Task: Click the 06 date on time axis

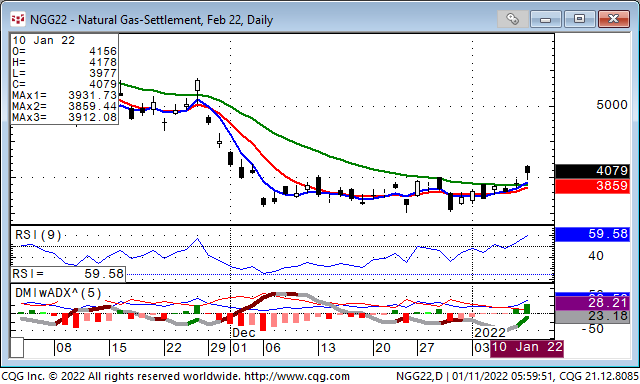Action: tap(273, 348)
